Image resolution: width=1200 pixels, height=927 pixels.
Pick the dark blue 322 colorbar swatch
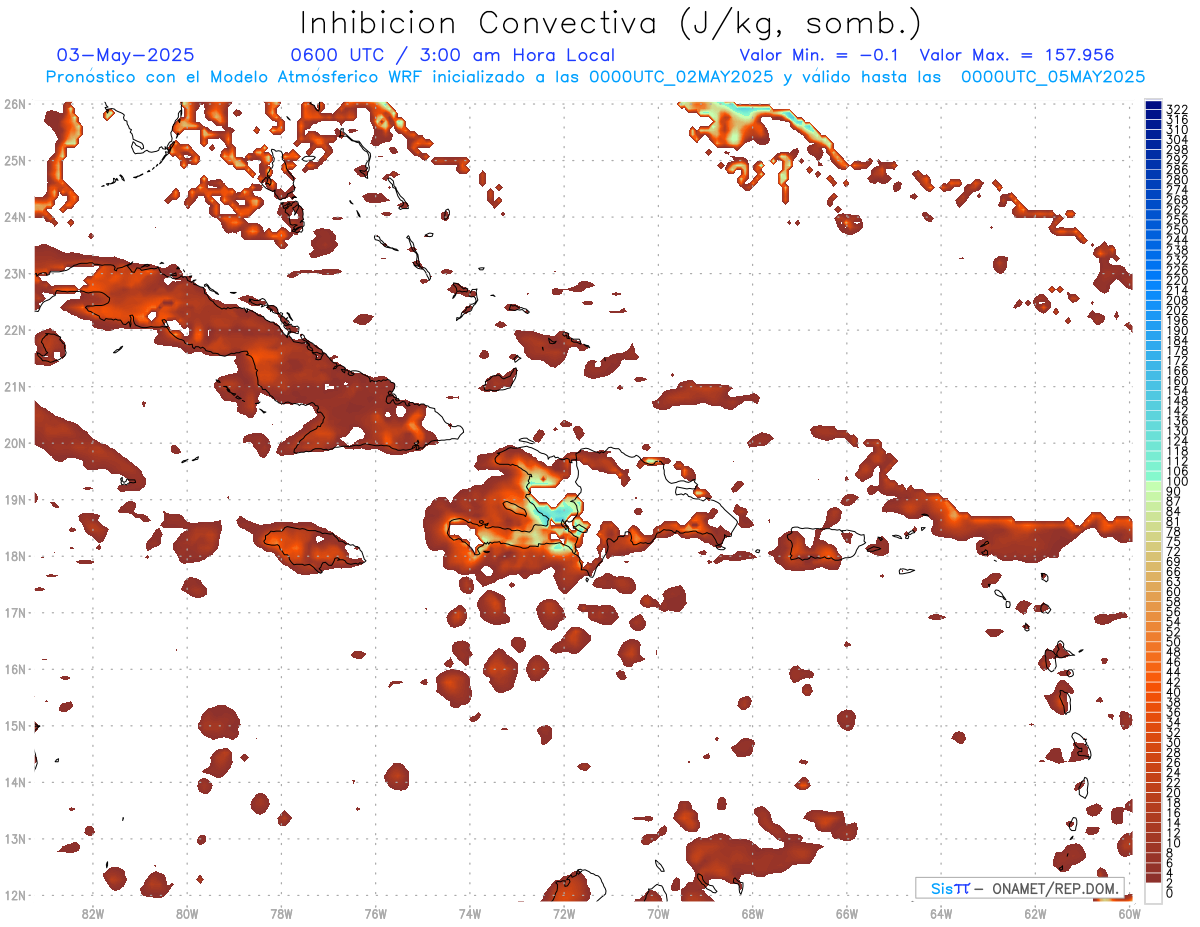coord(1153,107)
